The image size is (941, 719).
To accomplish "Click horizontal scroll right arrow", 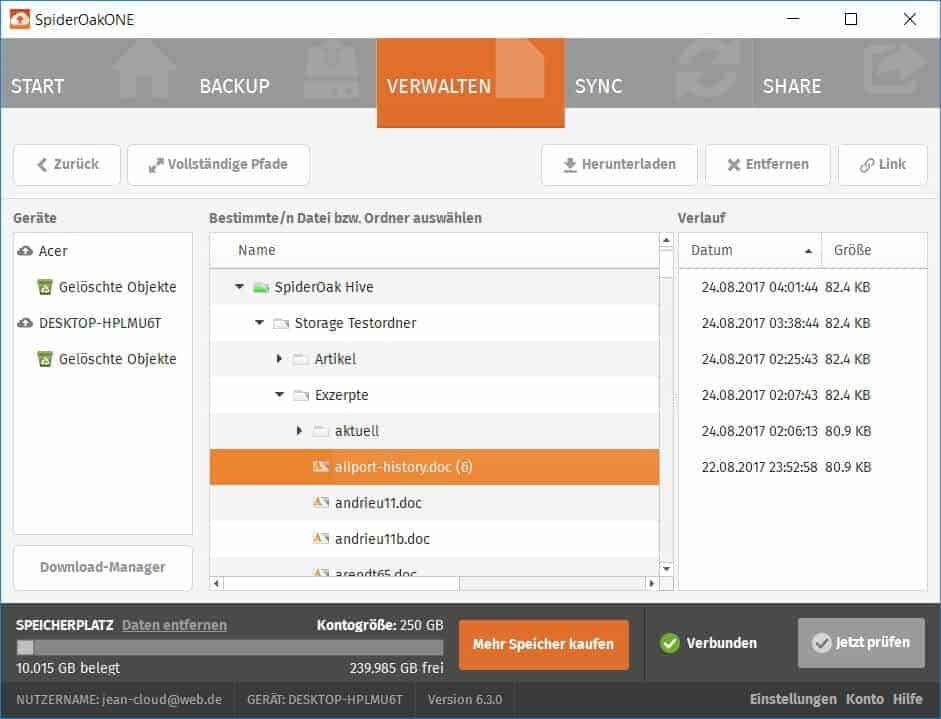I will click(652, 583).
